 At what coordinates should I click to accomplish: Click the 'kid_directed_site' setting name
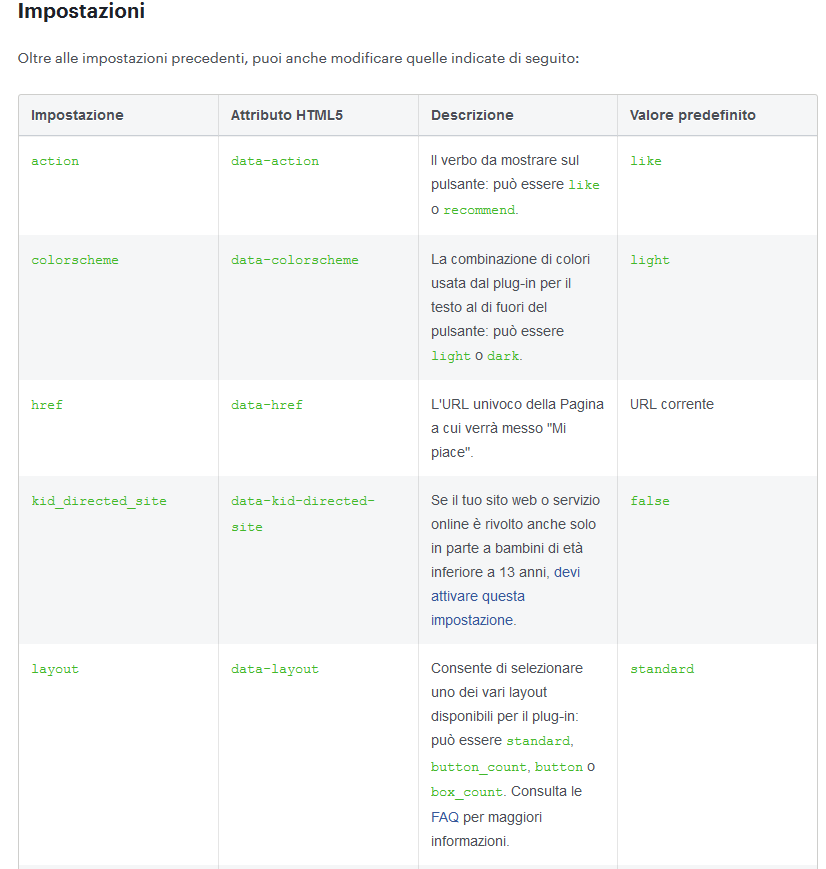(99, 501)
